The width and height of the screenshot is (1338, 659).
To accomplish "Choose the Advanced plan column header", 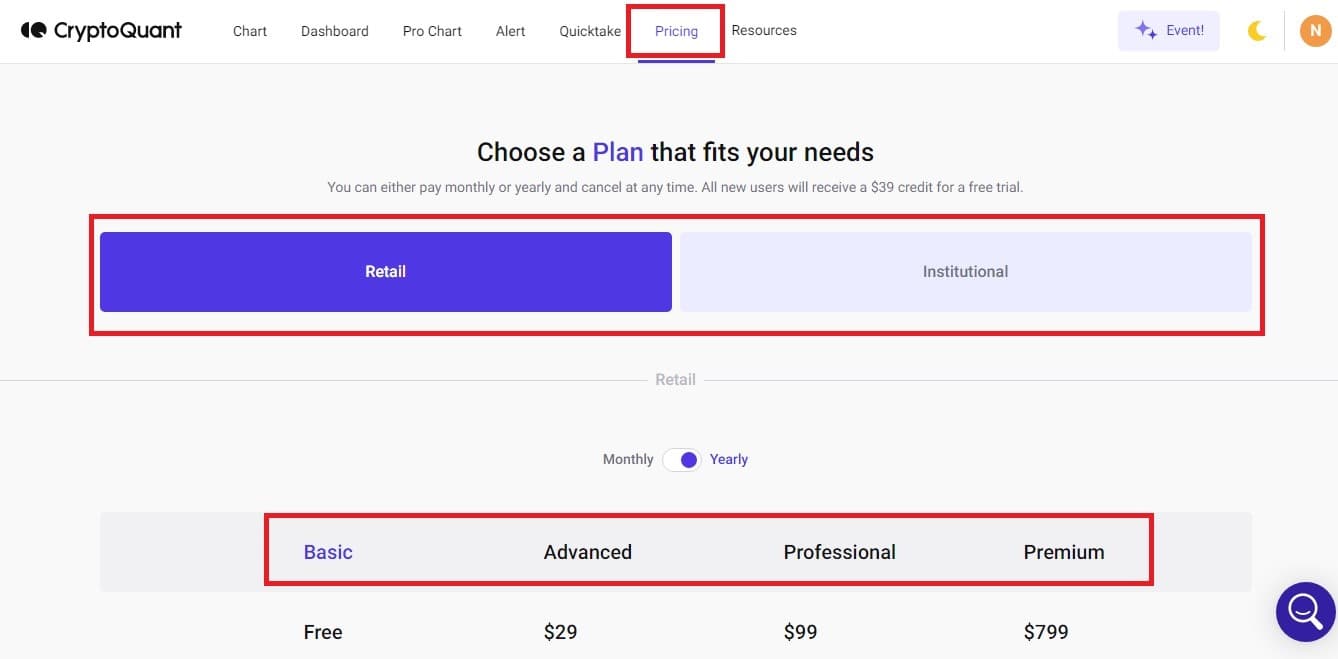I will [x=588, y=552].
